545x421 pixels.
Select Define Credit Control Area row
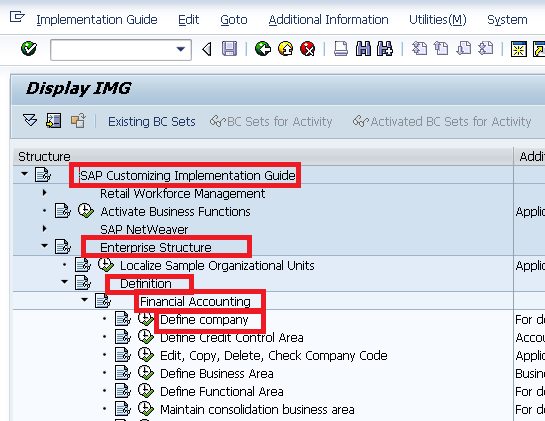click(231, 338)
